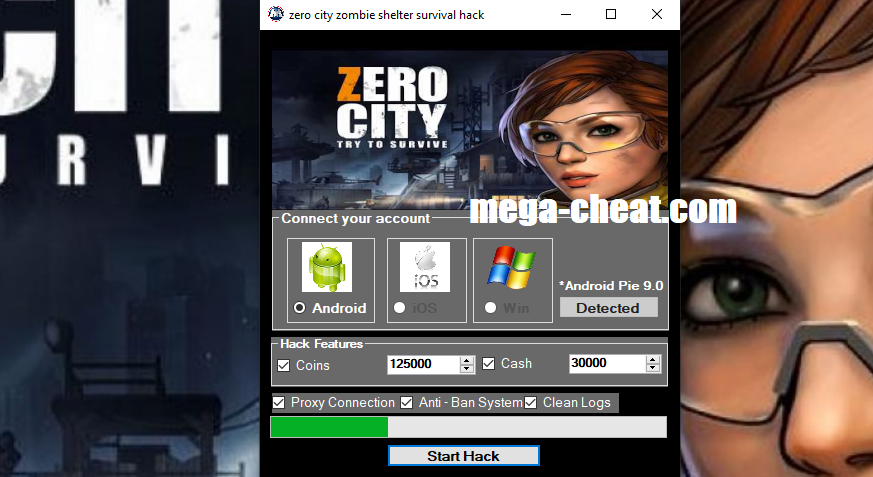Image resolution: width=873 pixels, height=477 pixels.
Task: Click the window title text
Action: pyautogui.click(x=386, y=15)
